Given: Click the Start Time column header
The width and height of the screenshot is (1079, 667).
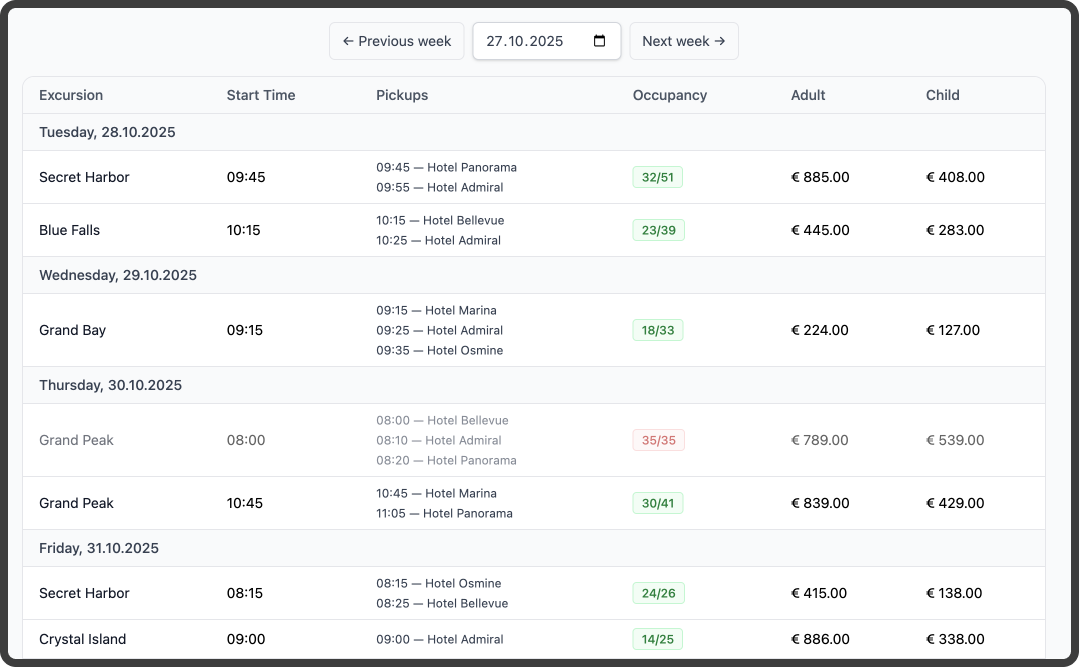Looking at the screenshot, I should (261, 95).
